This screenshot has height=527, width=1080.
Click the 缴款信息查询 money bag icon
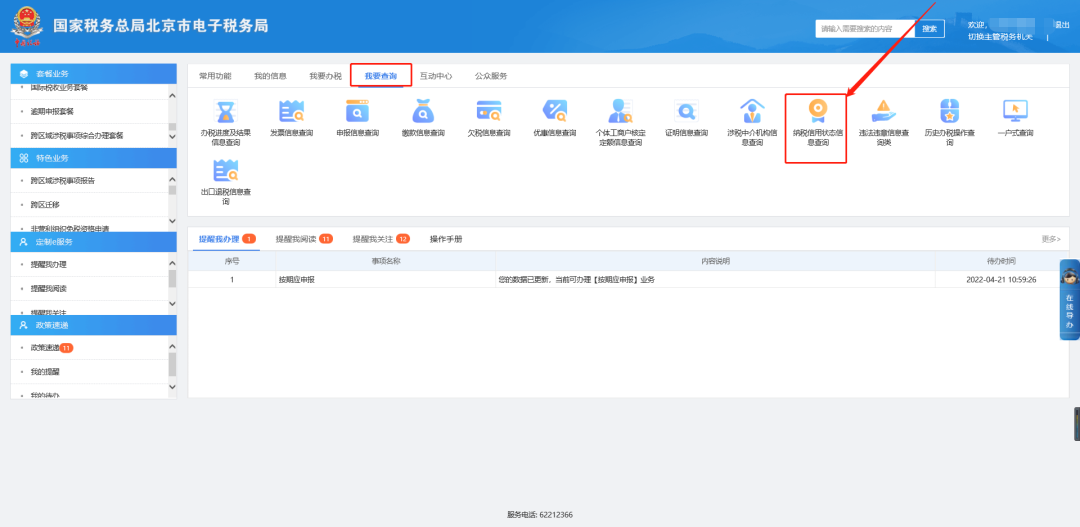tap(423, 111)
